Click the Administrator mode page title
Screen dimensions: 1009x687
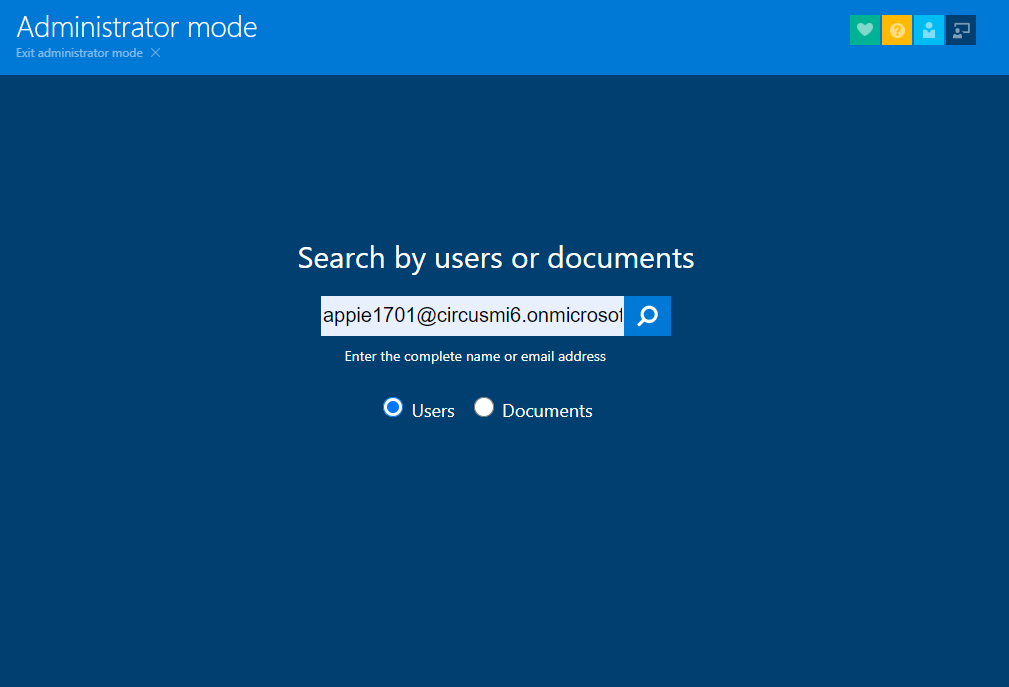tap(137, 27)
